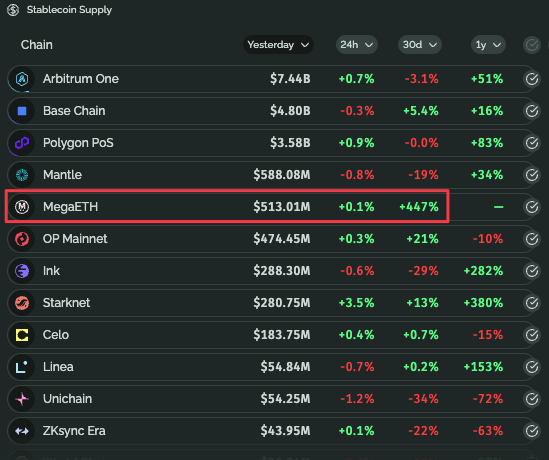Toggle the check circle for Ink
Viewport: 549px width, 460px height.
(532, 271)
